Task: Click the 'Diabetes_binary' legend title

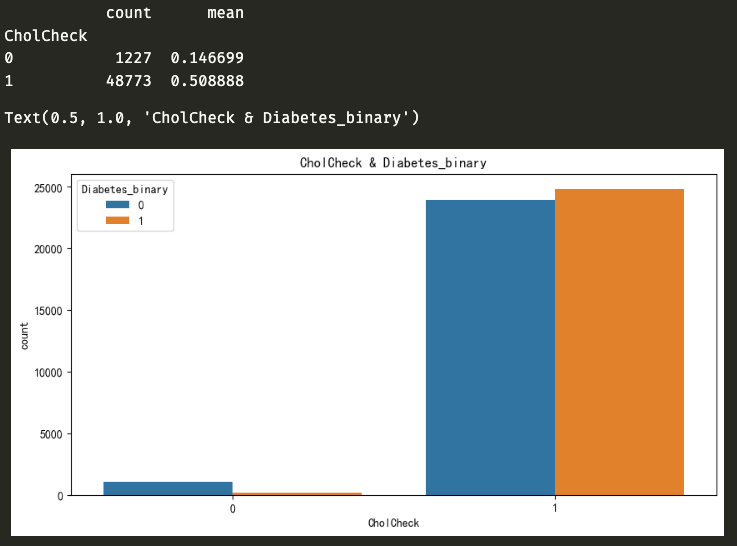Action: coord(125,189)
